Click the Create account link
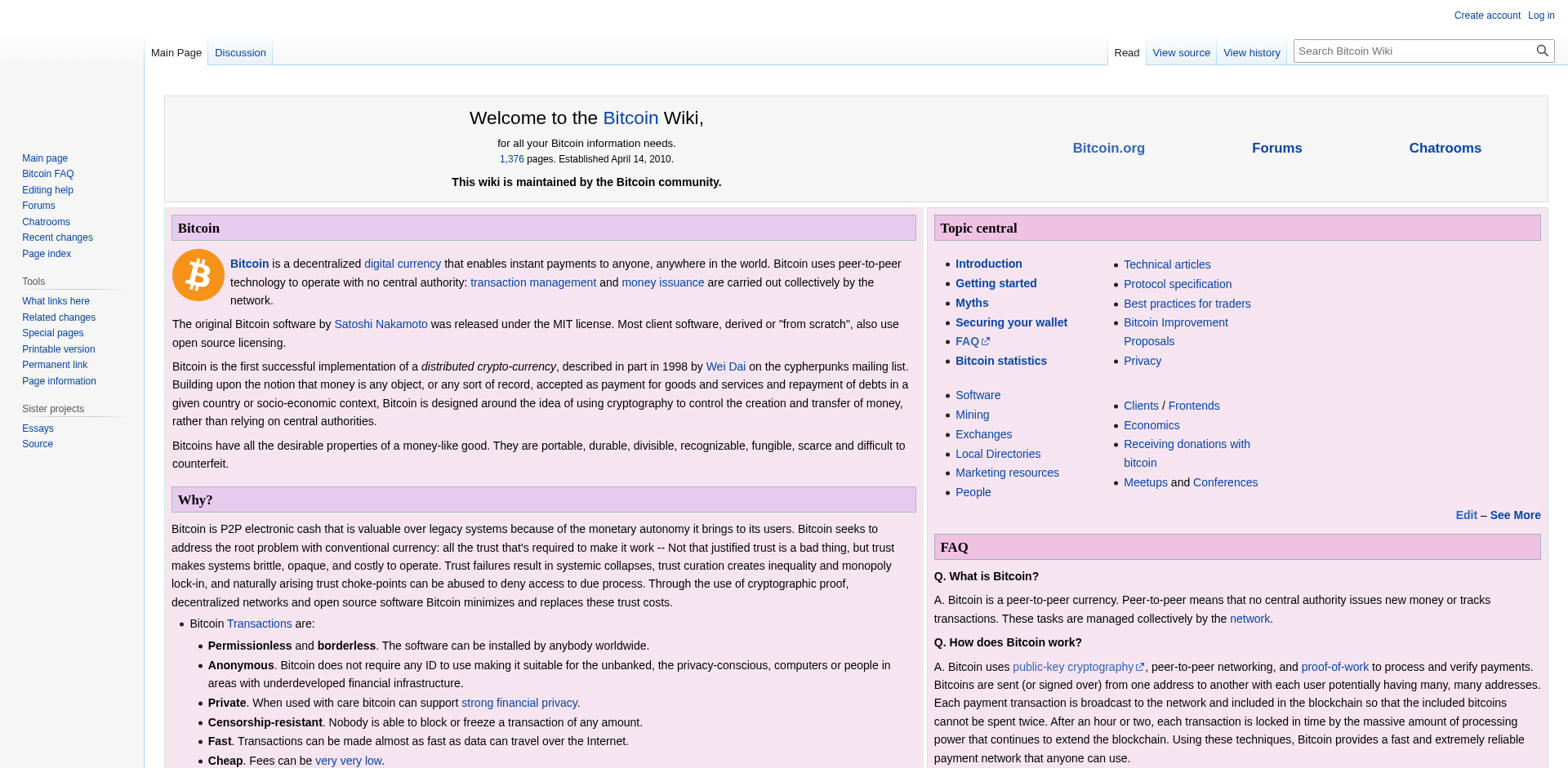This screenshot has height=768, width=1568. pos(1487,16)
